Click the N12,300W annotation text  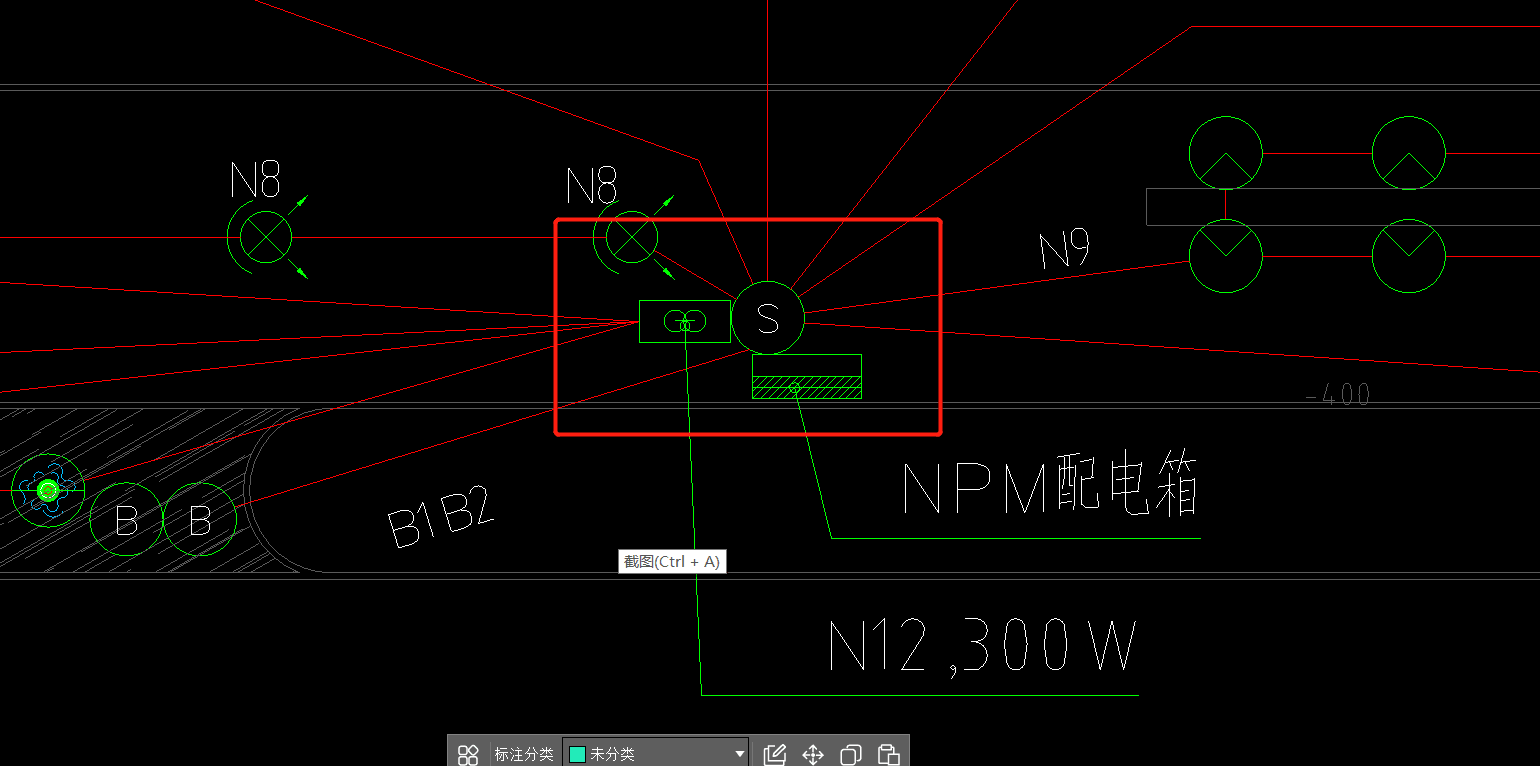pyautogui.click(x=983, y=646)
